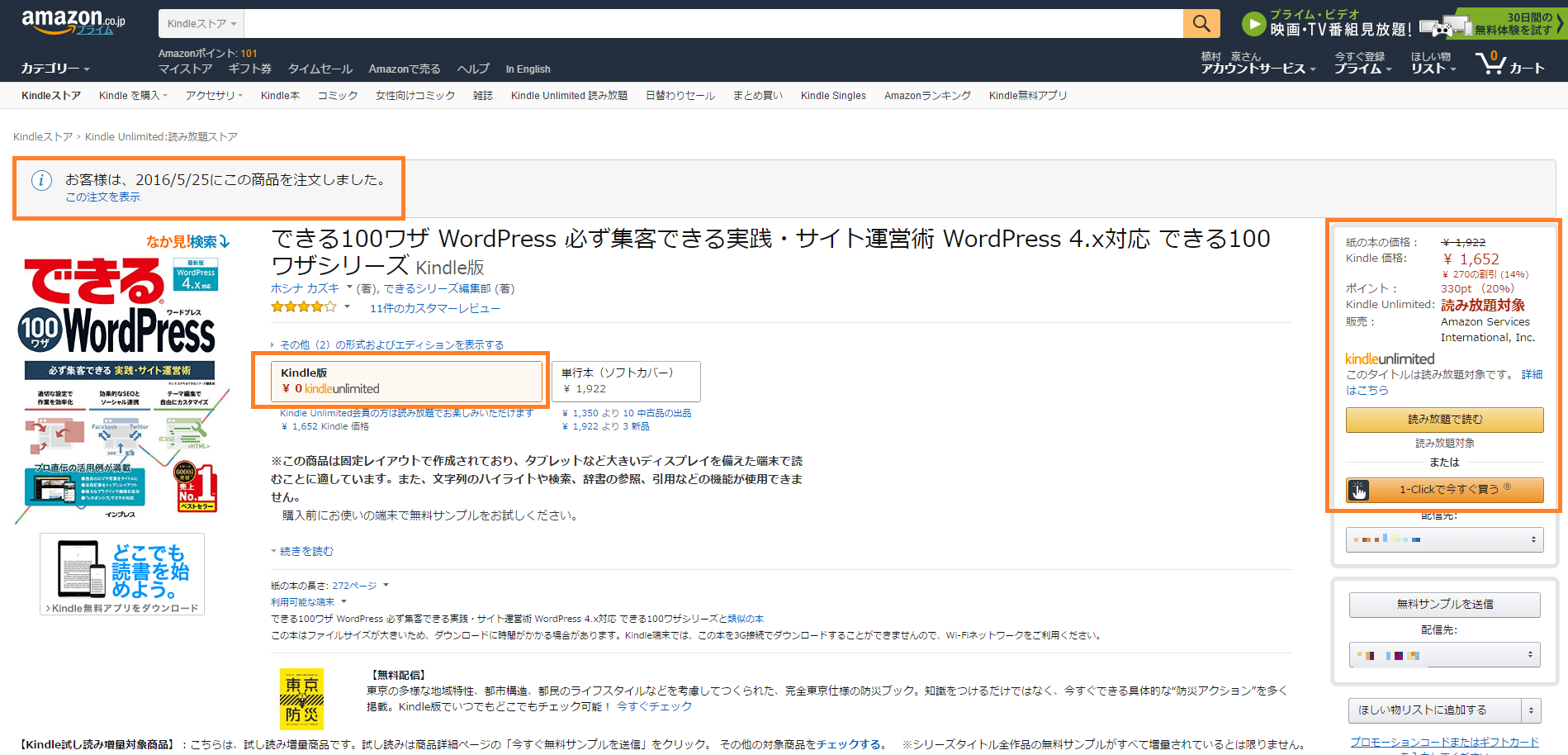Click the main search input field
Viewport: 1568px width, 755px height.
[x=713, y=24]
